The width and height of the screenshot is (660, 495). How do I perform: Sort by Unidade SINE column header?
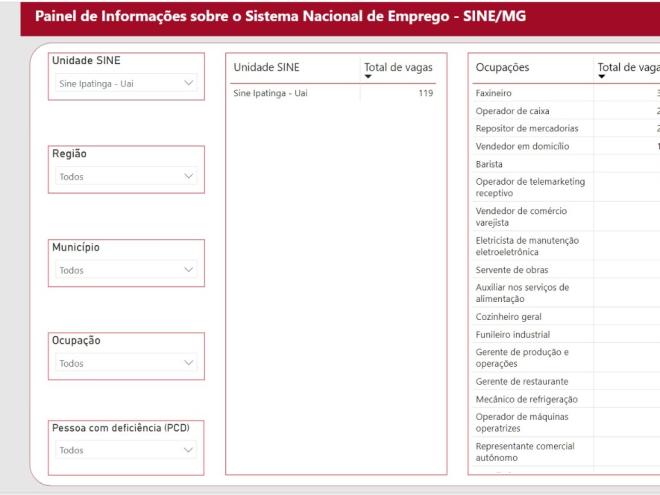266,67
